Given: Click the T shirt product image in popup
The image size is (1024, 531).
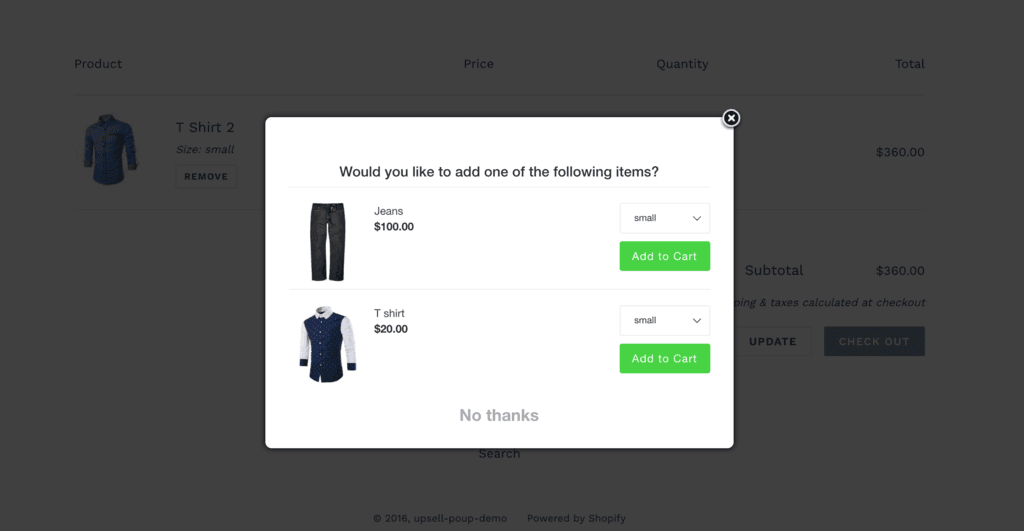Looking at the screenshot, I should (328, 344).
